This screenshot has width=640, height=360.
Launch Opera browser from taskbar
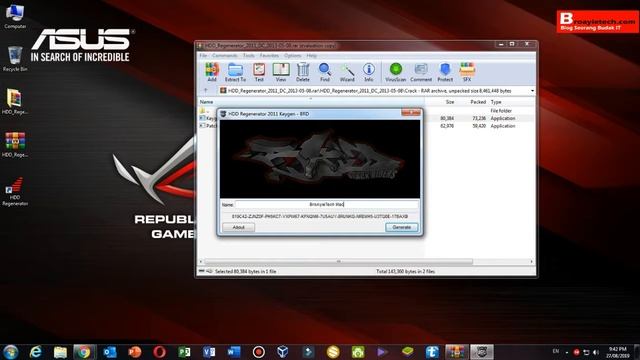(x=159, y=351)
